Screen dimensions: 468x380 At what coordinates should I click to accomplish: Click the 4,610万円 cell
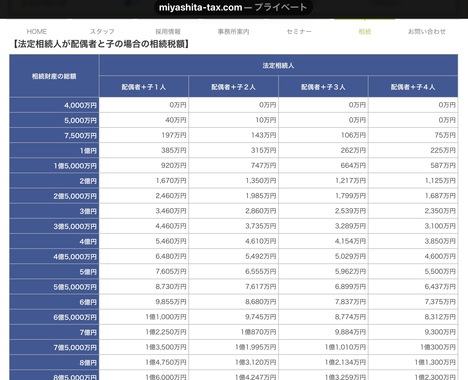pos(233,241)
